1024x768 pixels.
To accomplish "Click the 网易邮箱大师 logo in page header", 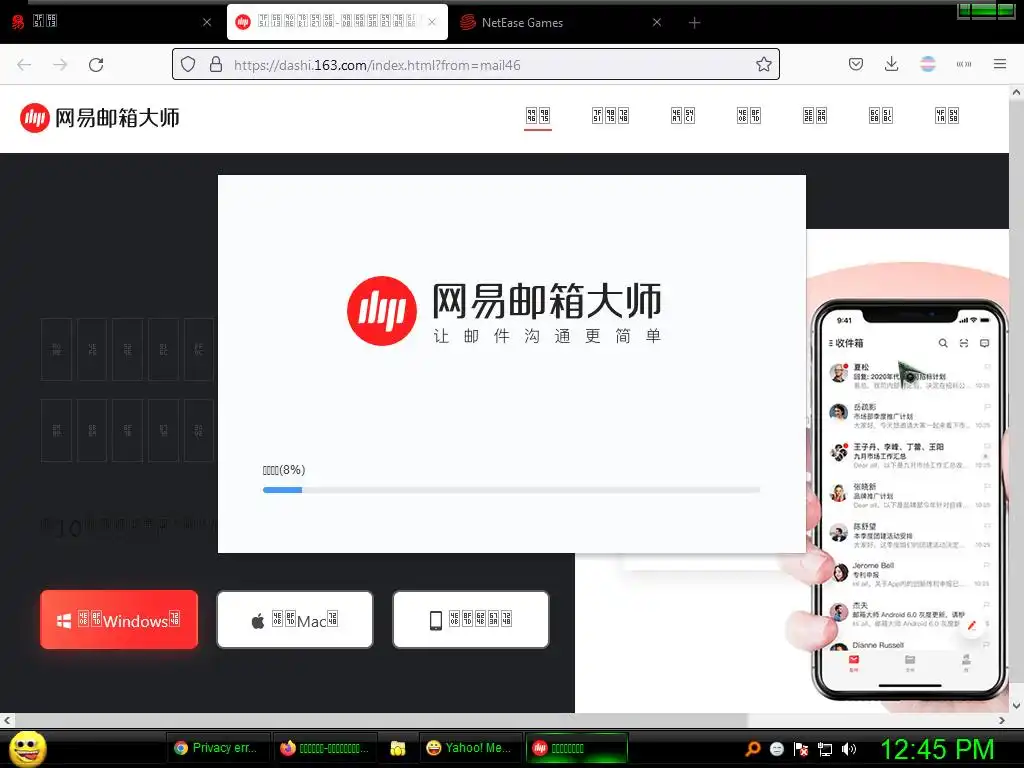I will click(x=99, y=118).
